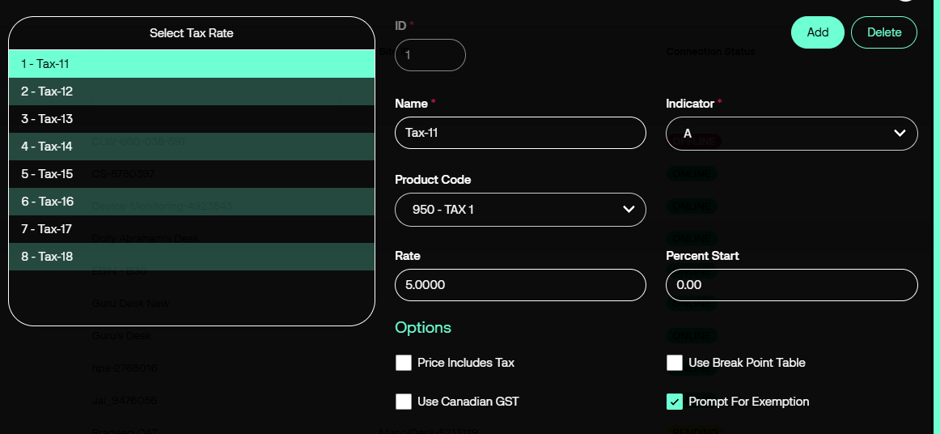This screenshot has width=940, height=434.
Task: Choose 6 - Tax-16 in the list
Action: (192, 201)
